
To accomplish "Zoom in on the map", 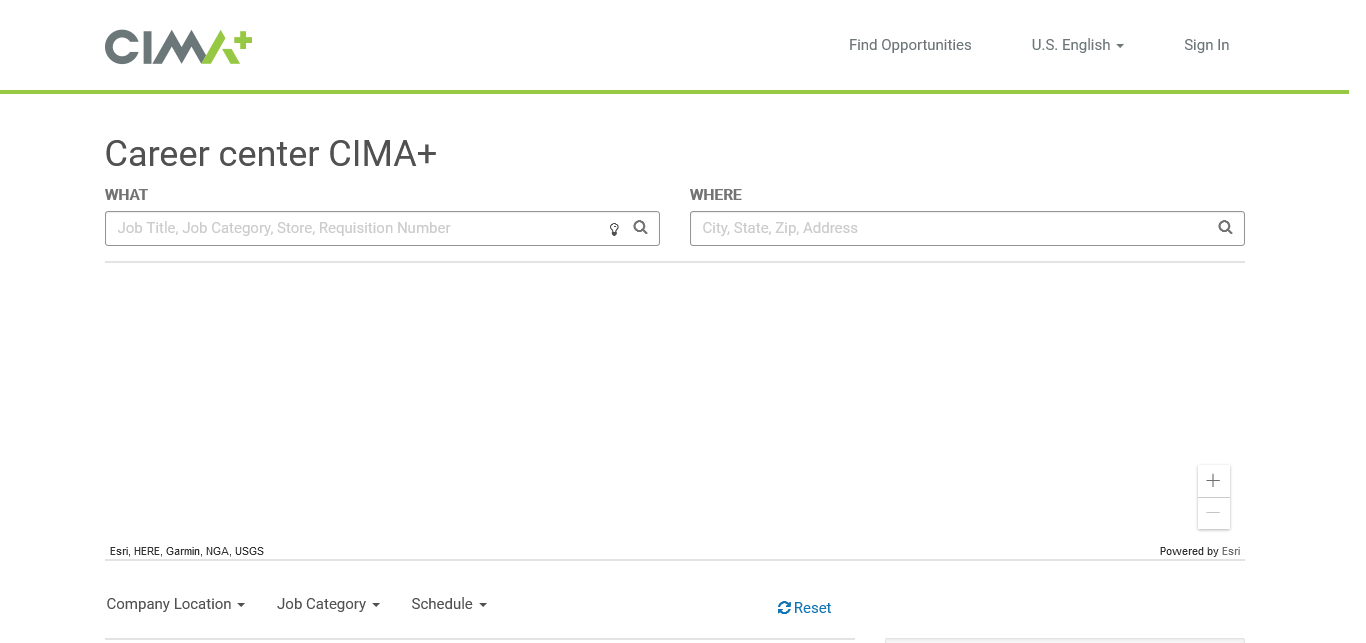I will tap(1213, 481).
